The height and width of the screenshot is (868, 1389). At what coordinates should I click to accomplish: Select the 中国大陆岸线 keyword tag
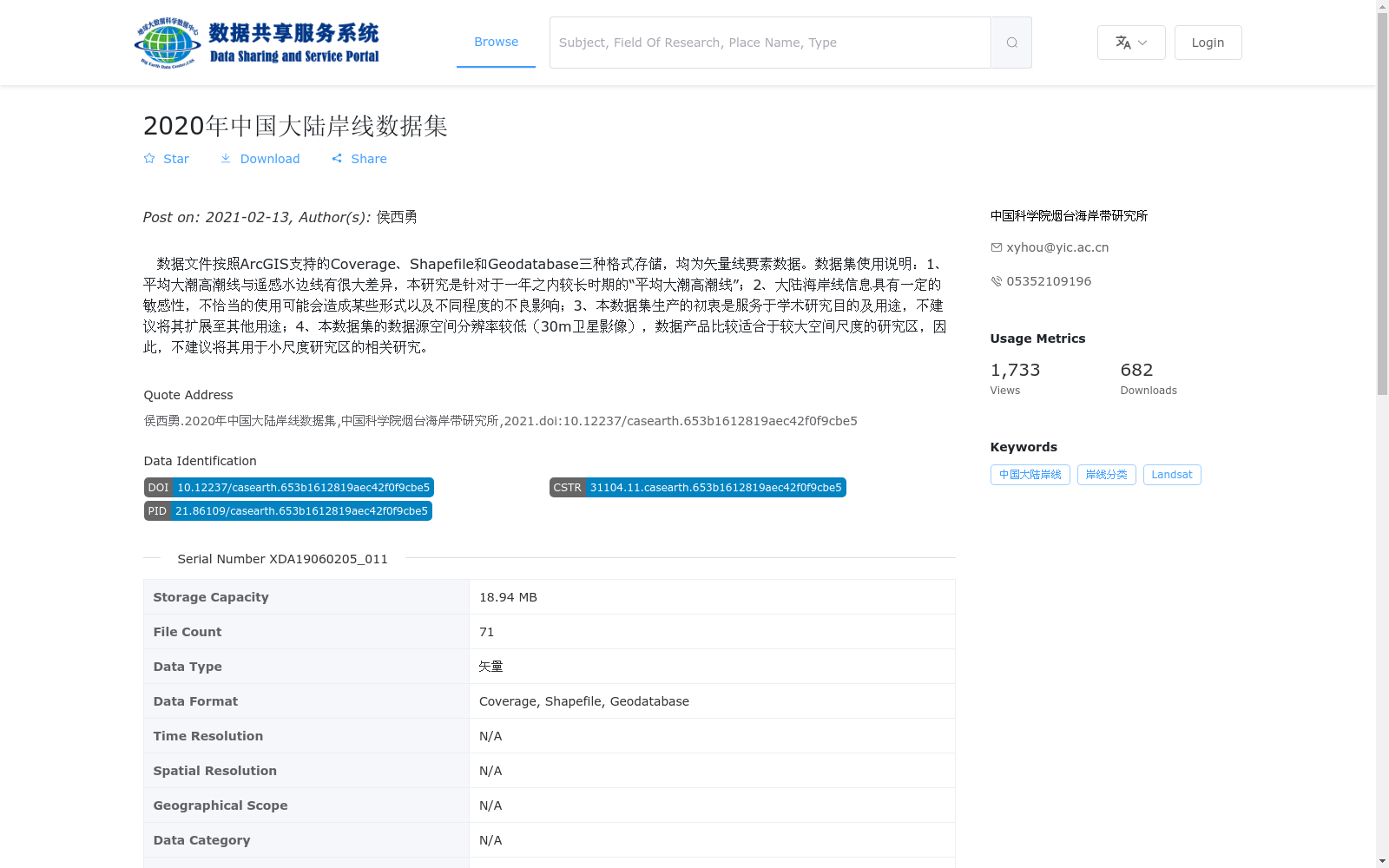pyautogui.click(x=1030, y=475)
